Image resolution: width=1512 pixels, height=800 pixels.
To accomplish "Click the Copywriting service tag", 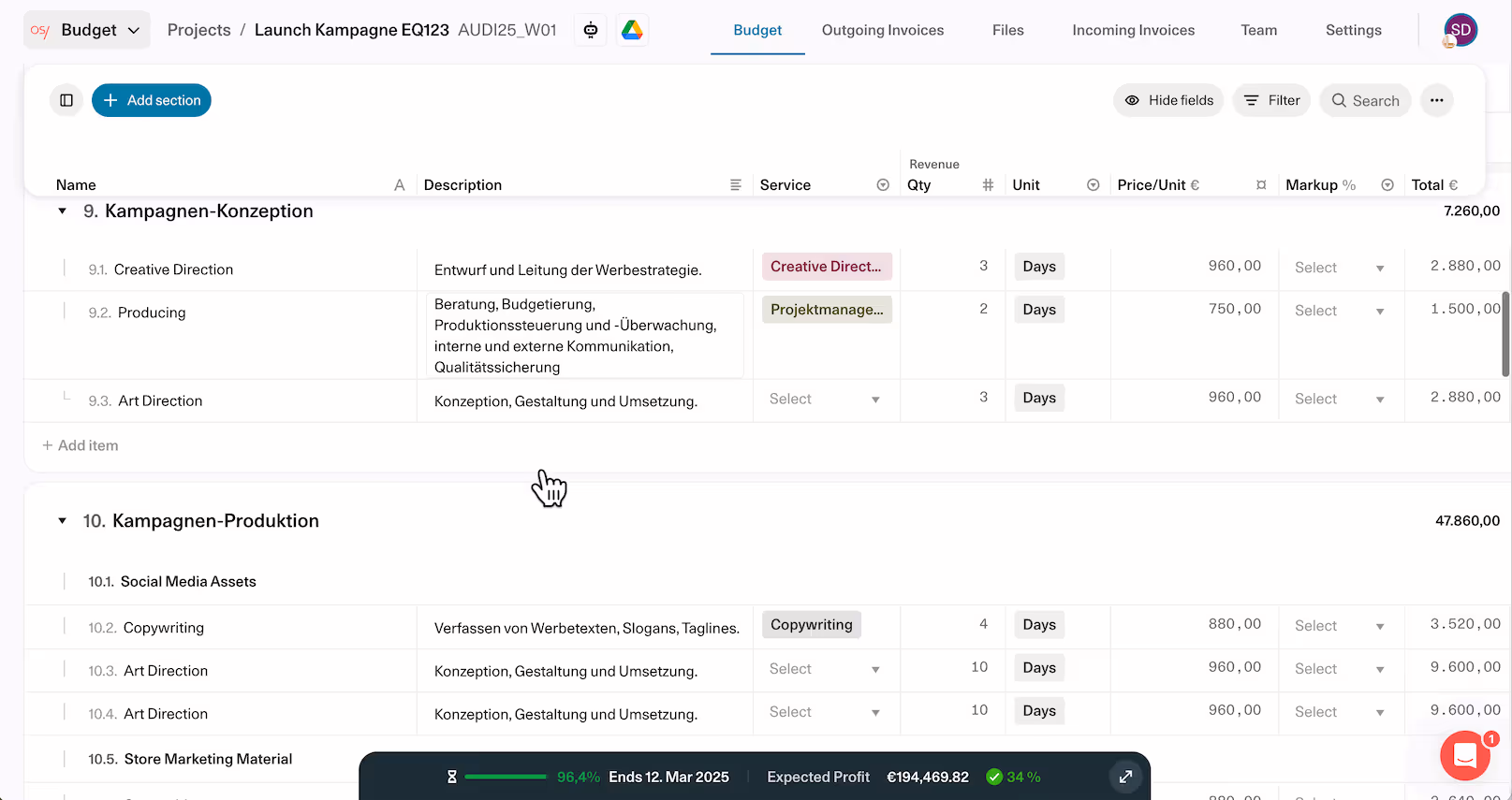I will [812, 625].
